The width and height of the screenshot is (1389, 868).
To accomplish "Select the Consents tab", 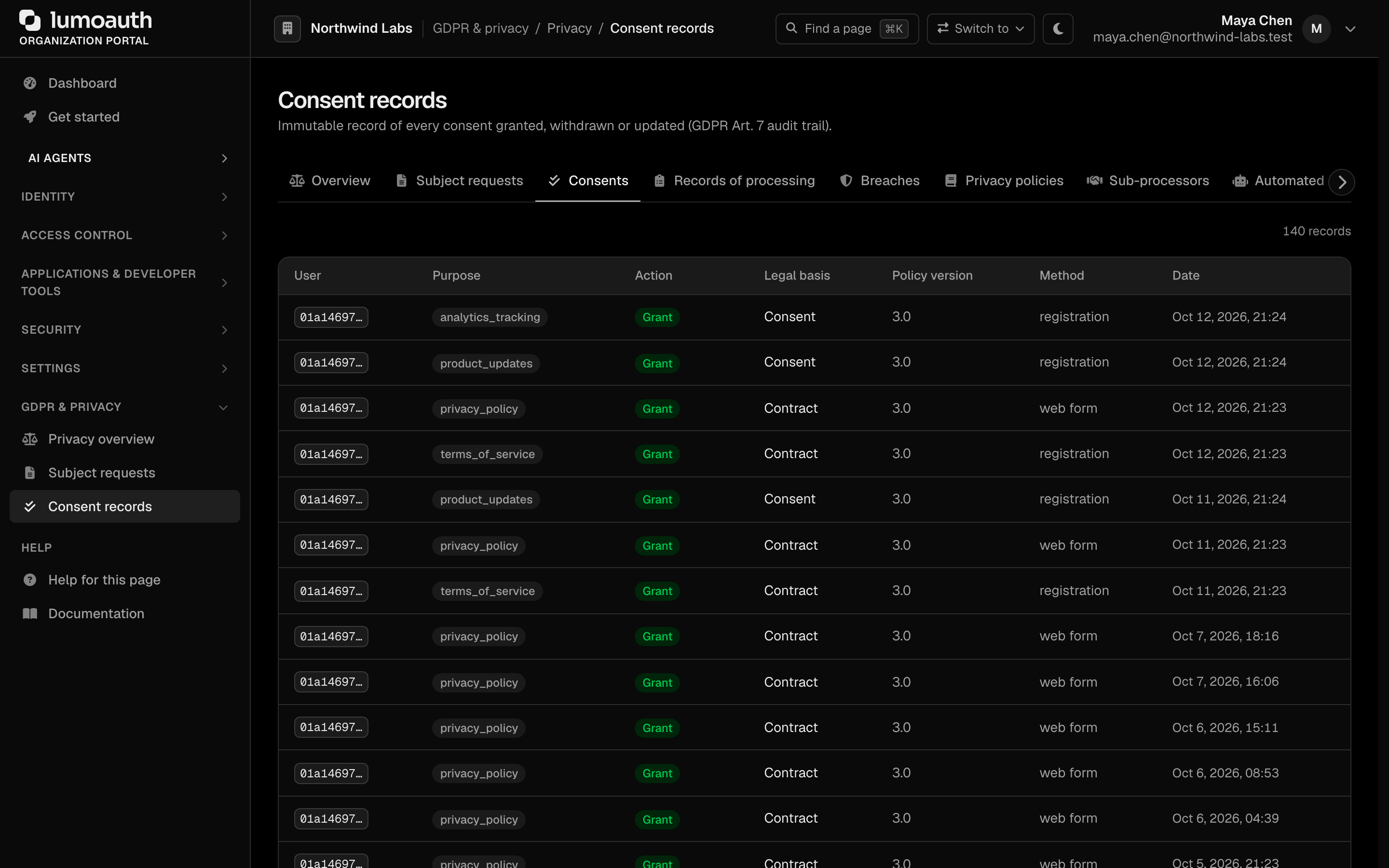I will [x=588, y=181].
